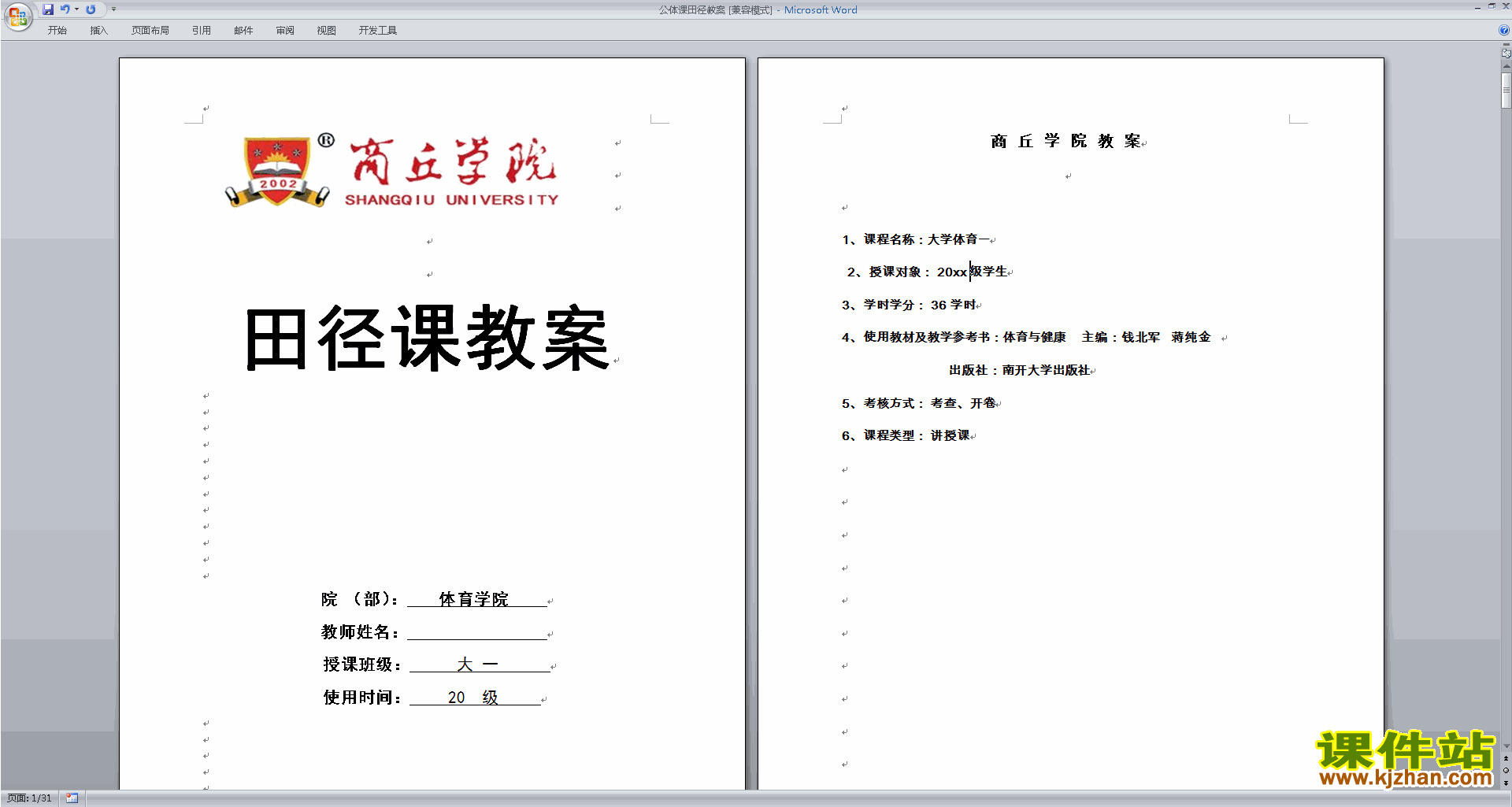Click the page count 页面: 1/31 indicator
This screenshot has height=807, width=1512.
tap(30, 798)
